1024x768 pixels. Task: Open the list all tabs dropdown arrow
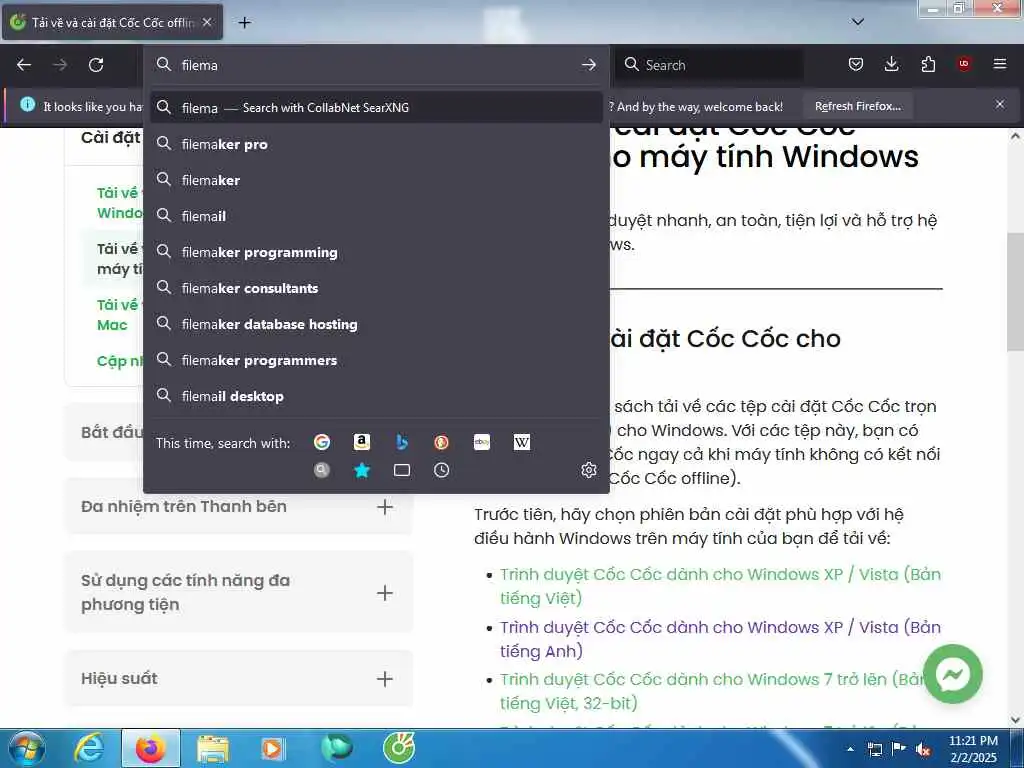(858, 22)
